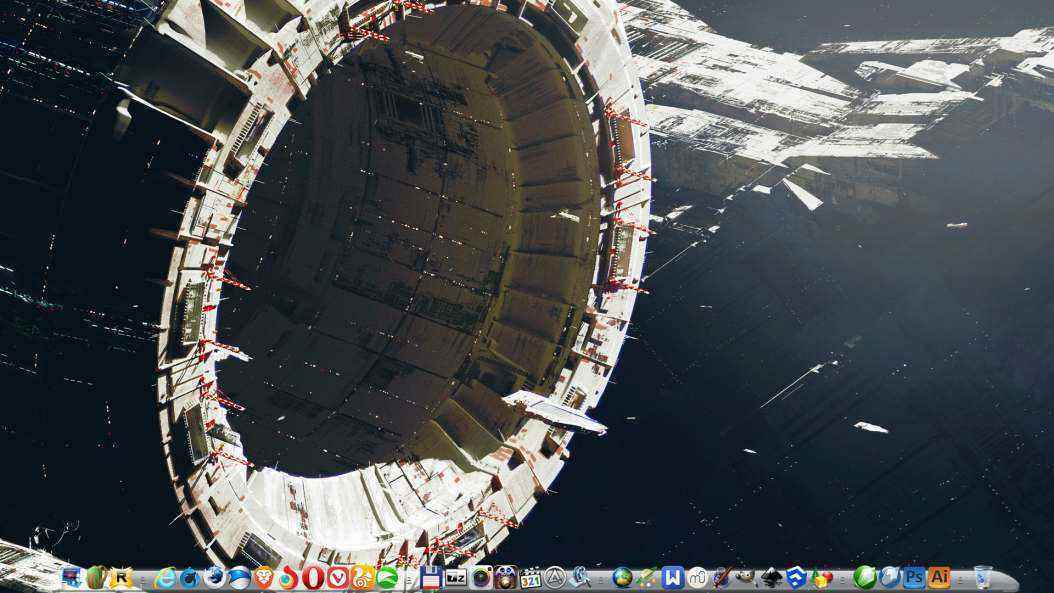Launch GIMP from the dock
This screenshot has width=1054, height=593.
click(746, 578)
